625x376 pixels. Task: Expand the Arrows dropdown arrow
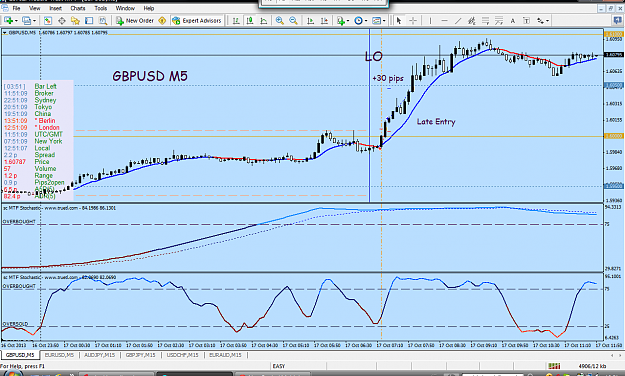[x=548, y=21]
